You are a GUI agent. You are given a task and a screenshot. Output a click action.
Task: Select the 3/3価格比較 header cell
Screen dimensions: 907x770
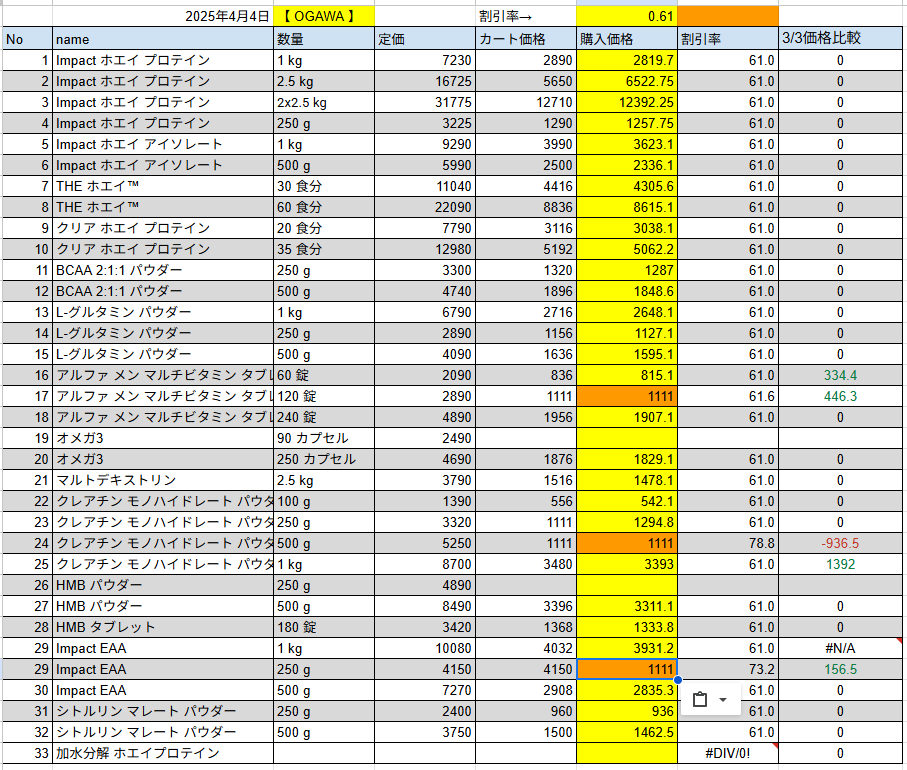[840, 39]
